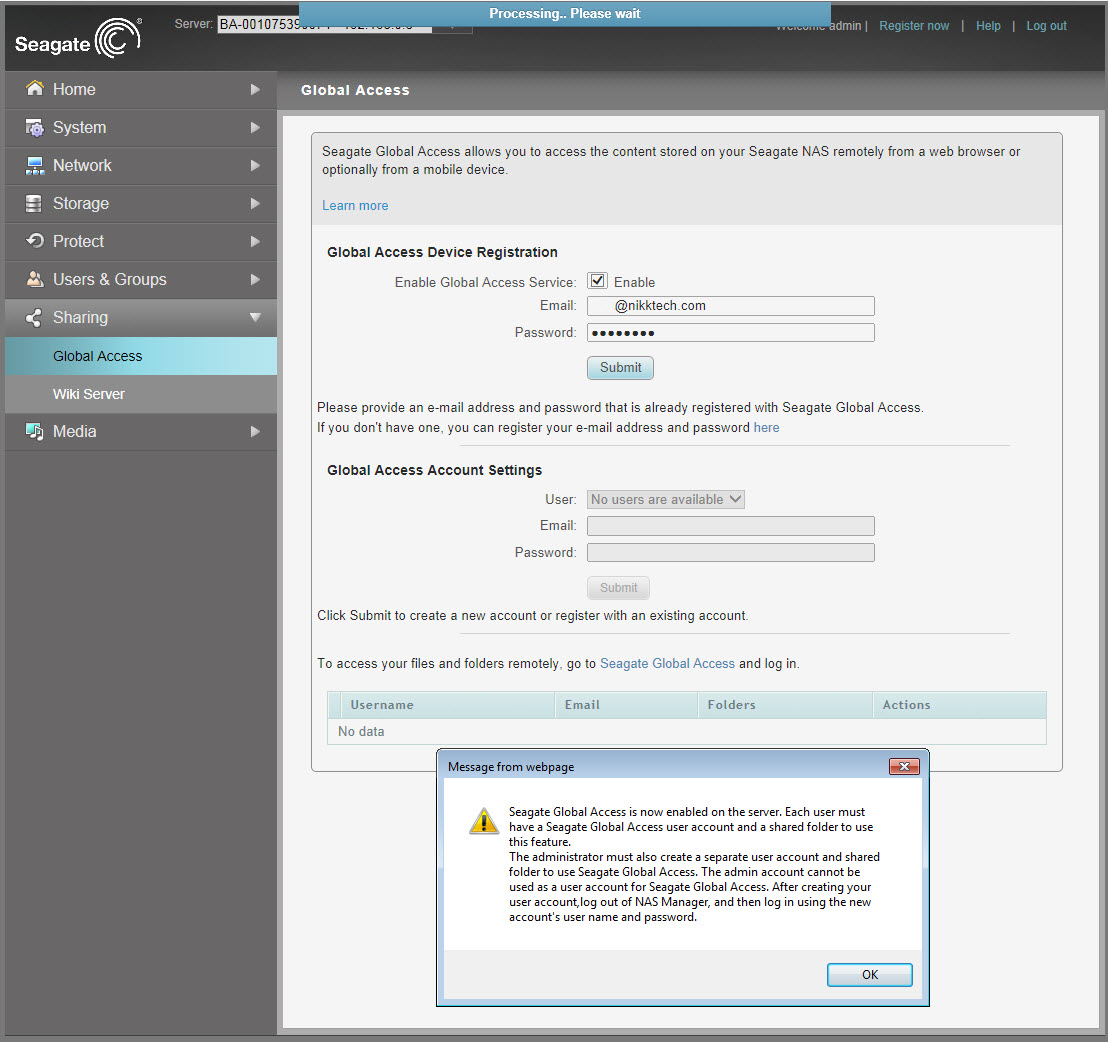Viewport: 1108px width, 1042px height.
Task: Open the Help link
Action: (988, 25)
